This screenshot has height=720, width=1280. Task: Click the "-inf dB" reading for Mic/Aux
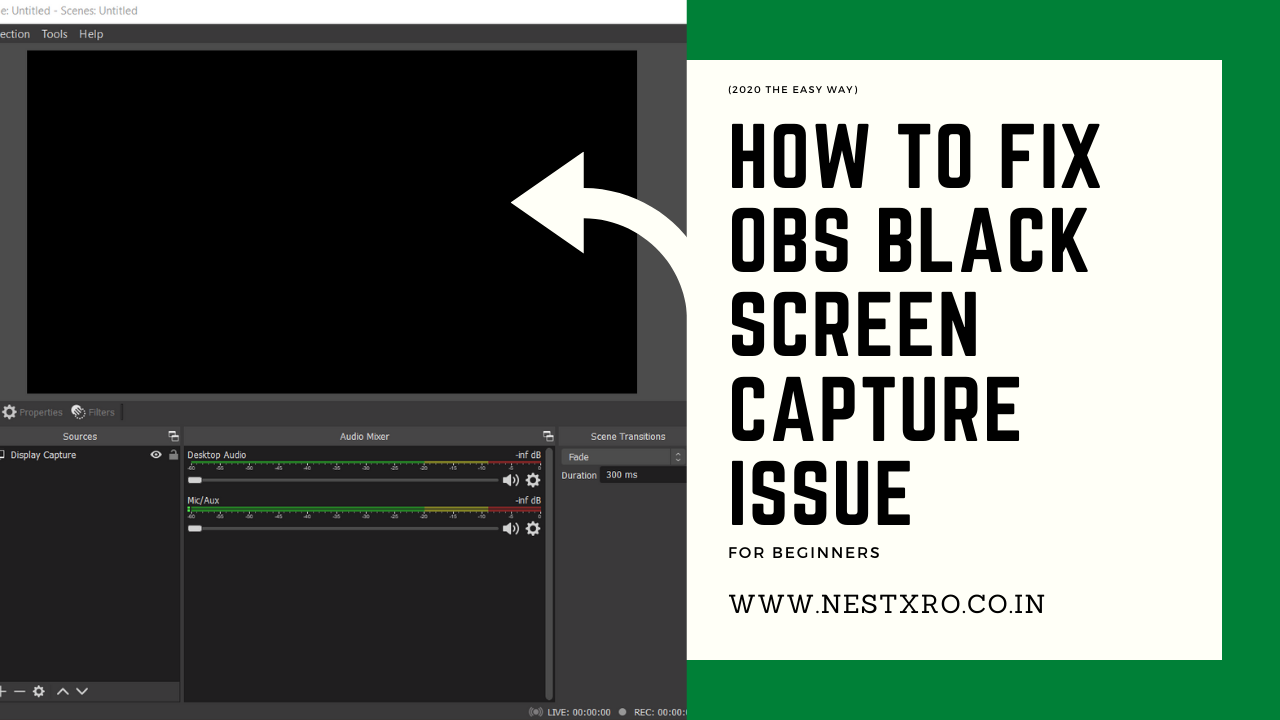pos(528,500)
